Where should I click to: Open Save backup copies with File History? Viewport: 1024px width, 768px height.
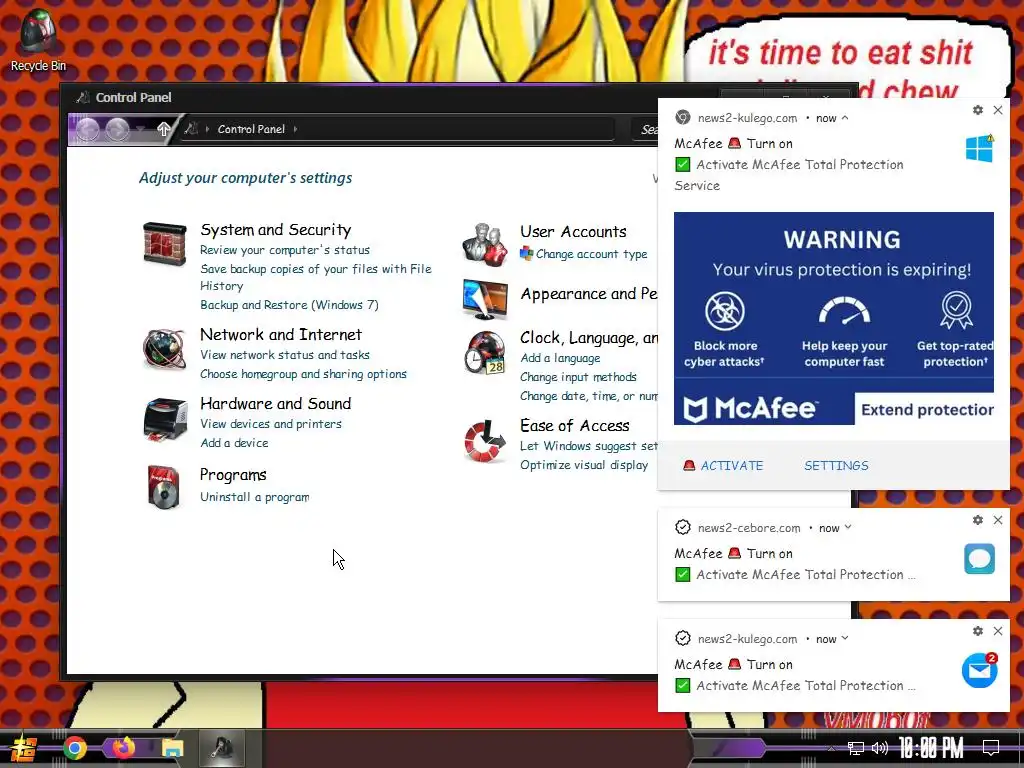tap(315, 277)
